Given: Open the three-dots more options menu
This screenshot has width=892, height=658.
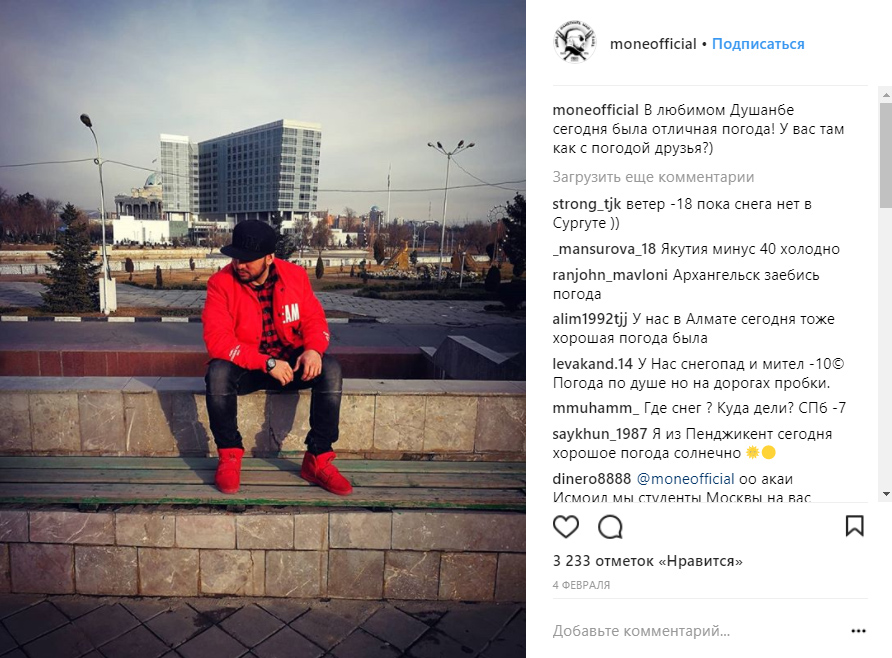Looking at the screenshot, I should pyautogui.click(x=858, y=631).
